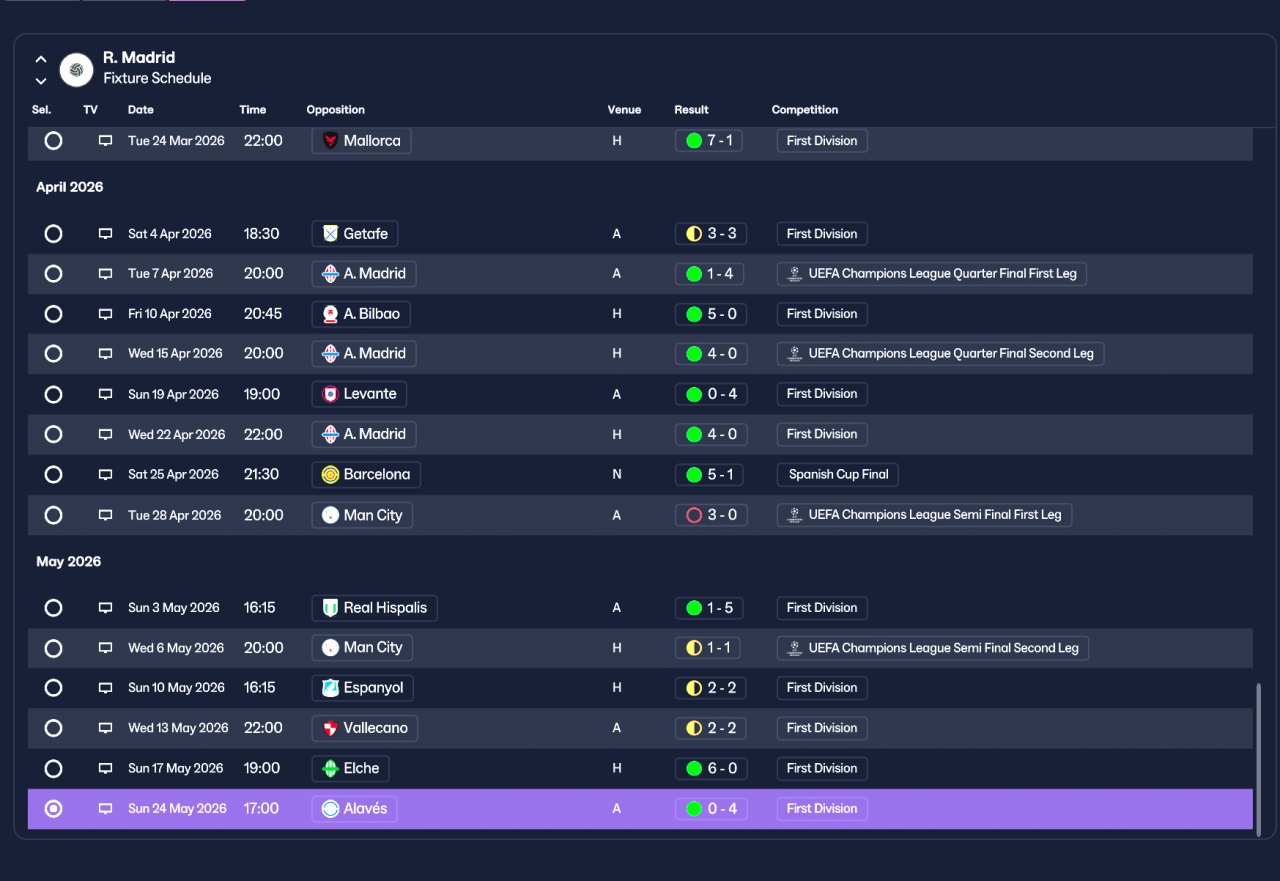This screenshot has width=1280, height=881.
Task: Click Champions League trophy icon on Semi Final First Leg
Action: [795, 515]
